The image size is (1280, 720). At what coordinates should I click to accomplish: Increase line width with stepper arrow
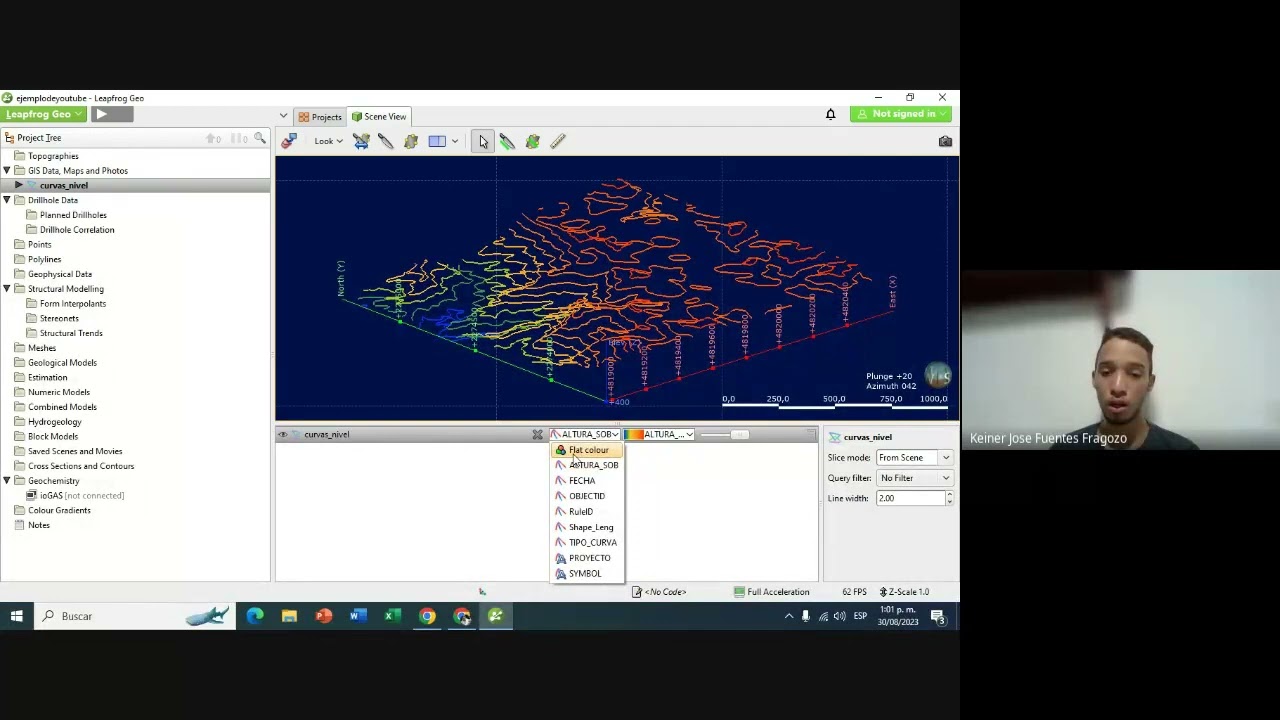[948, 495]
